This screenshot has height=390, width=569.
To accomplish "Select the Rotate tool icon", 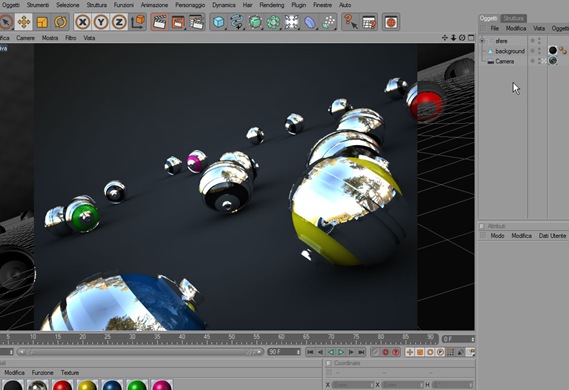I will 60,22.
